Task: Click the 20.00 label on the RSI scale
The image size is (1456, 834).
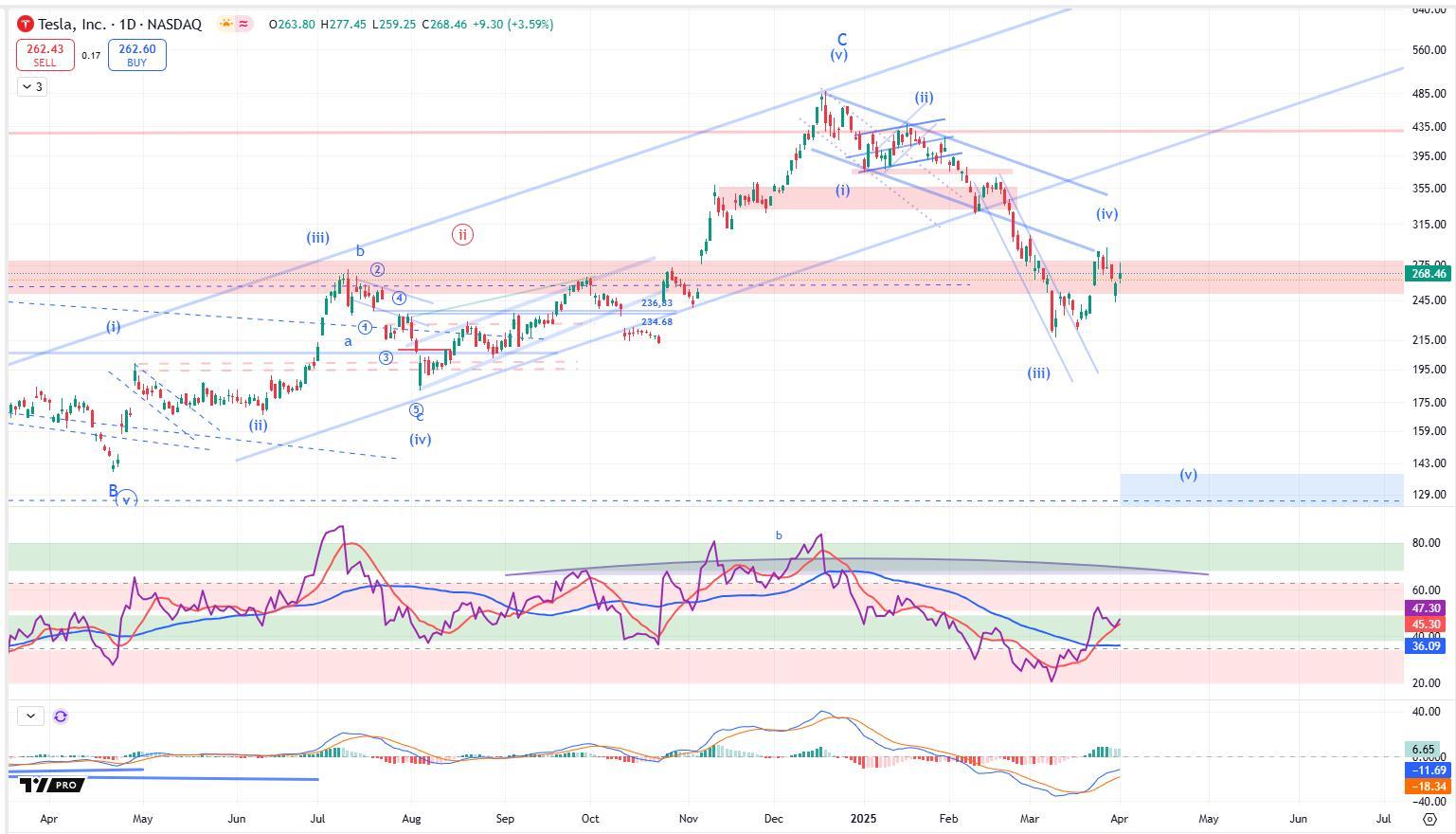Action: pos(1427,683)
